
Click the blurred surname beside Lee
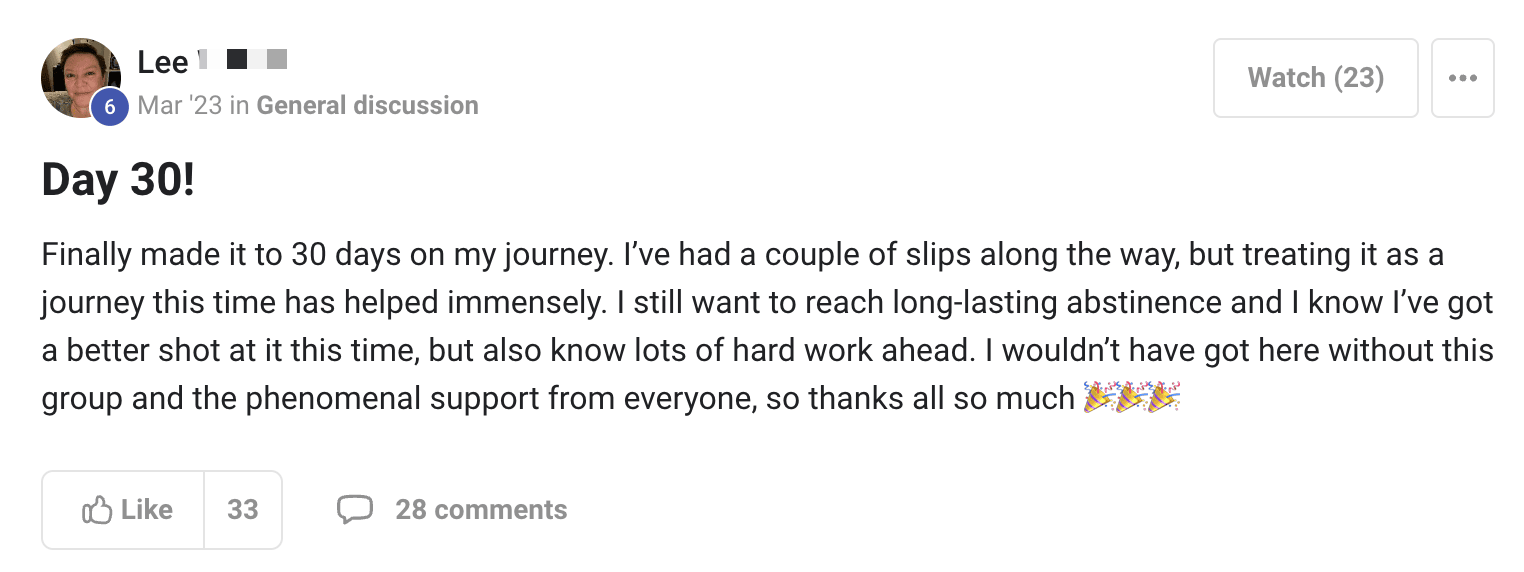coord(243,61)
